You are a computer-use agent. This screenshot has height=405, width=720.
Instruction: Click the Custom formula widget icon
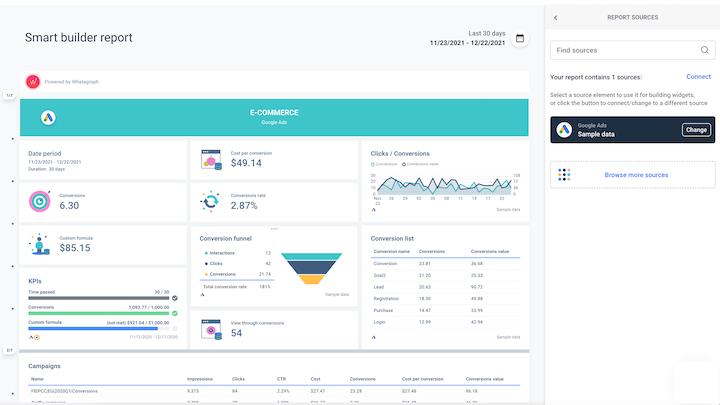tap(40, 244)
